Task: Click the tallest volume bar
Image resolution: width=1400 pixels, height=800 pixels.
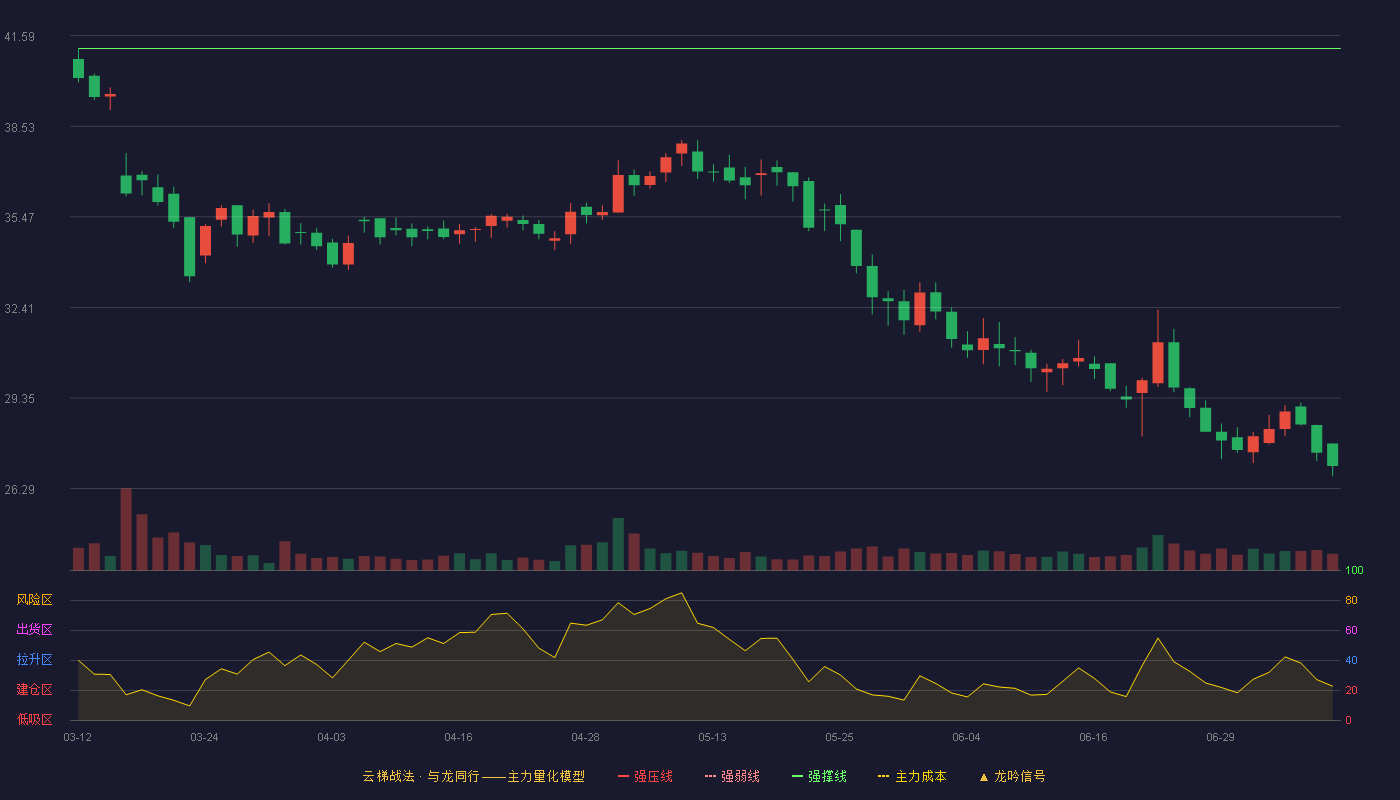Action: click(126, 529)
